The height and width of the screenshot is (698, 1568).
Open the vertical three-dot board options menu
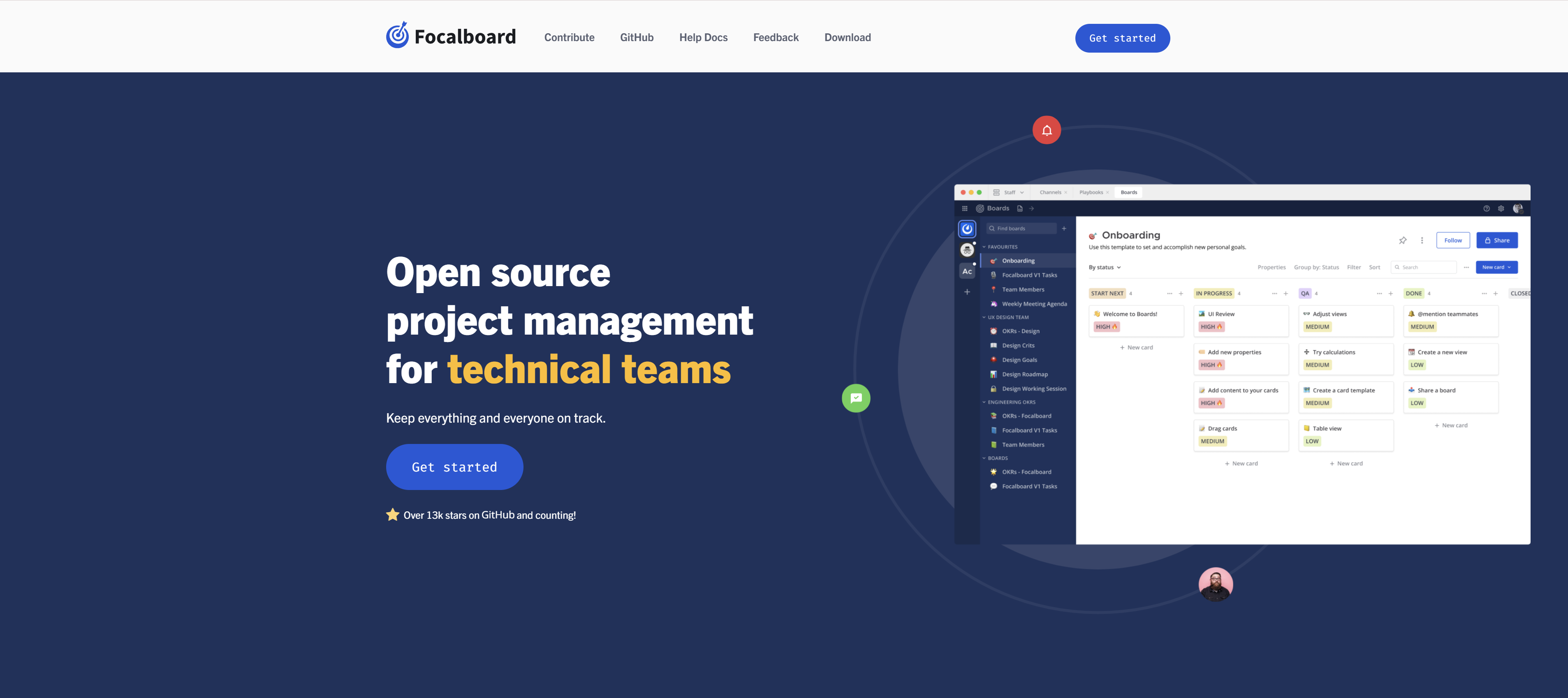[1422, 240]
